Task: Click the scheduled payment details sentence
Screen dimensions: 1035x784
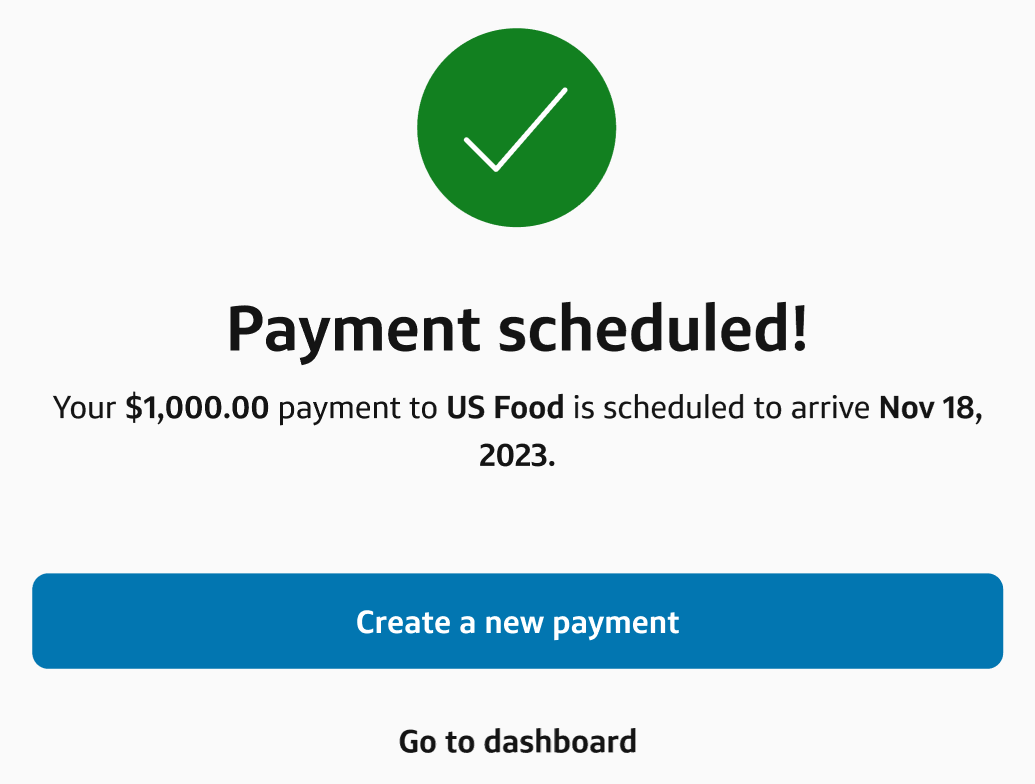Action: point(517,408)
